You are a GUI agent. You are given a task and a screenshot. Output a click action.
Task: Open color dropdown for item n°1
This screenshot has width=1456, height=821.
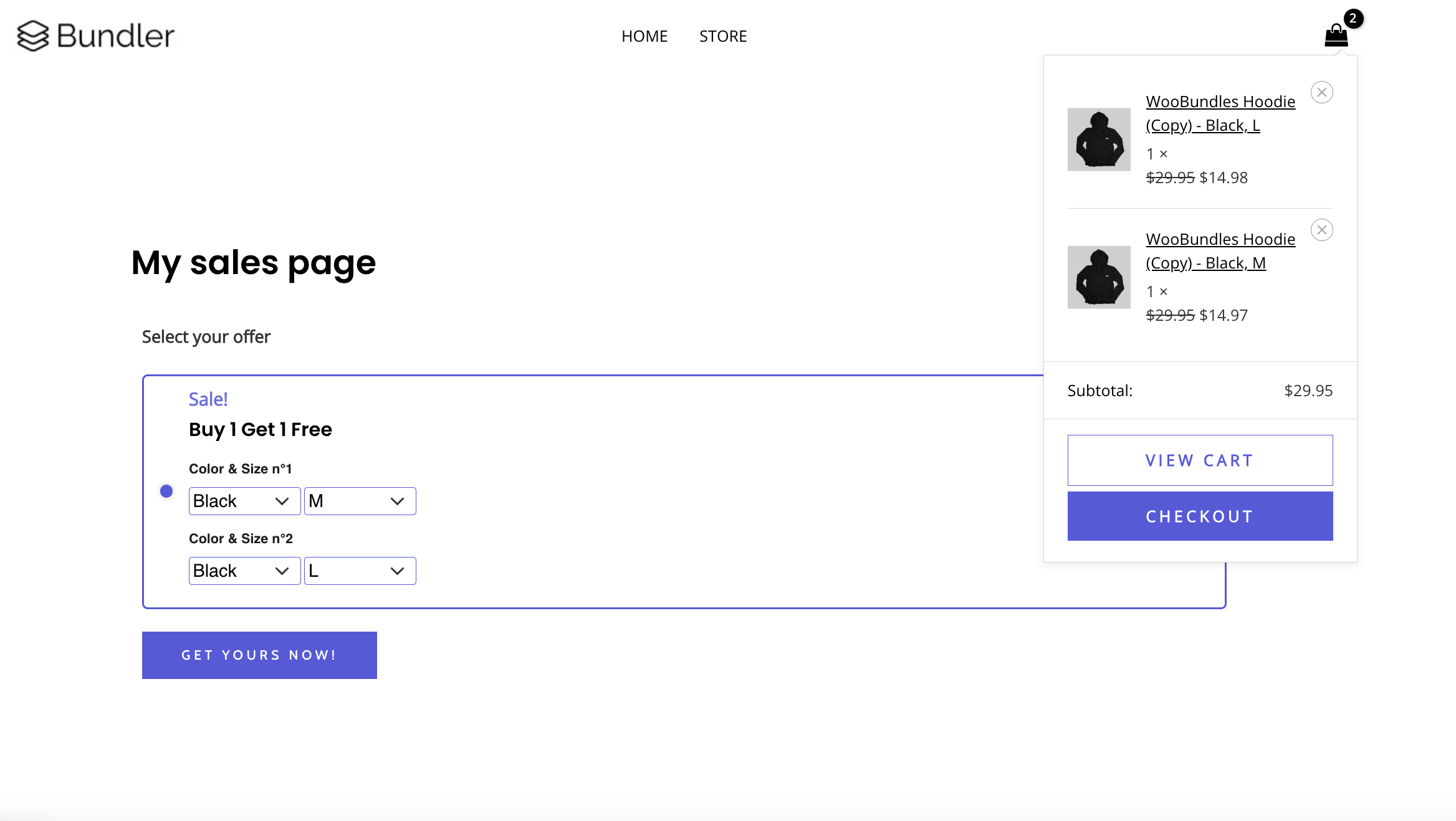coord(244,501)
